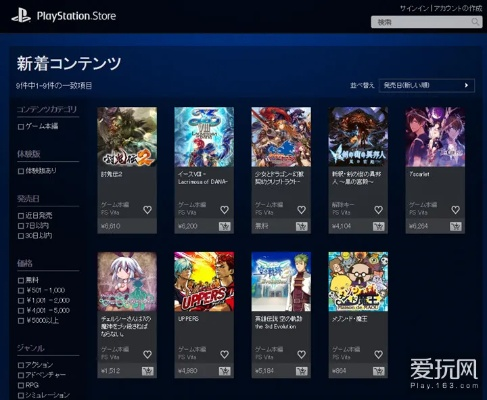Viewport: 487px width, 400px height.
Task: Click the 討鬼伝2 title text
Action: click(x=112, y=174)
